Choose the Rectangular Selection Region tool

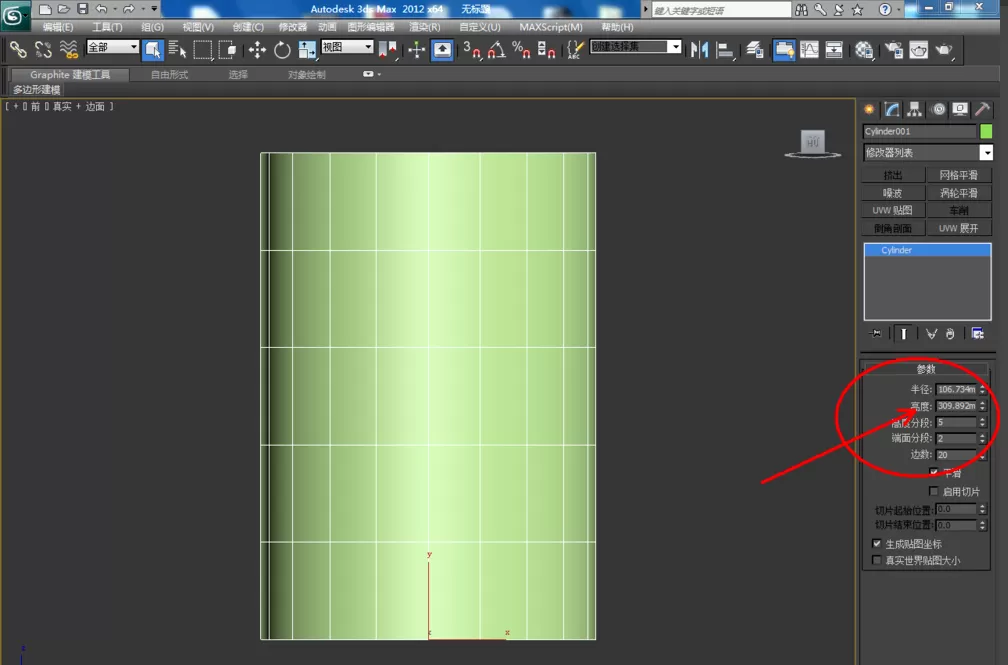pyautogui.click(x=202, y=50)
